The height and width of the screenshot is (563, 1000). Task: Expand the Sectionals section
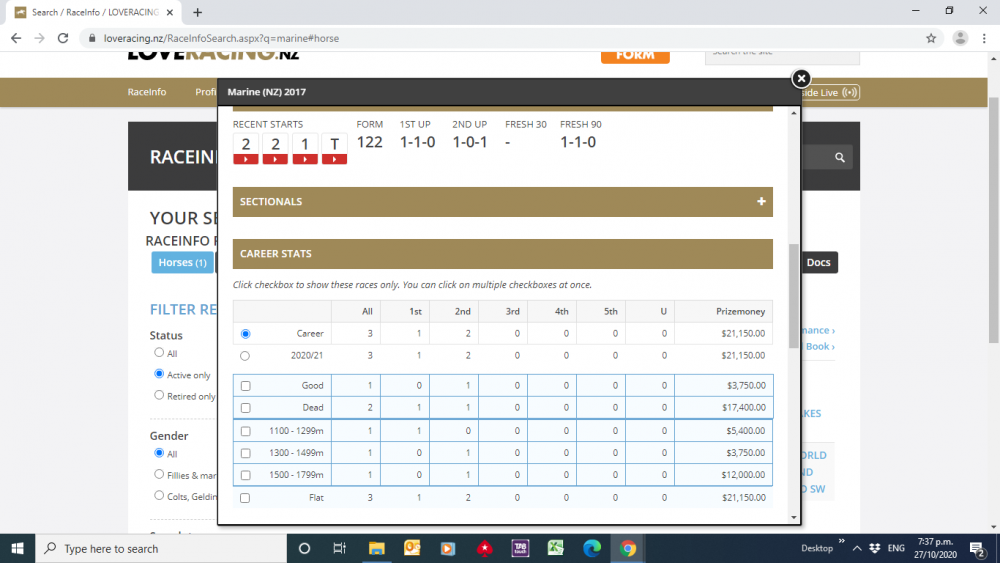click(x=761, y=202)
